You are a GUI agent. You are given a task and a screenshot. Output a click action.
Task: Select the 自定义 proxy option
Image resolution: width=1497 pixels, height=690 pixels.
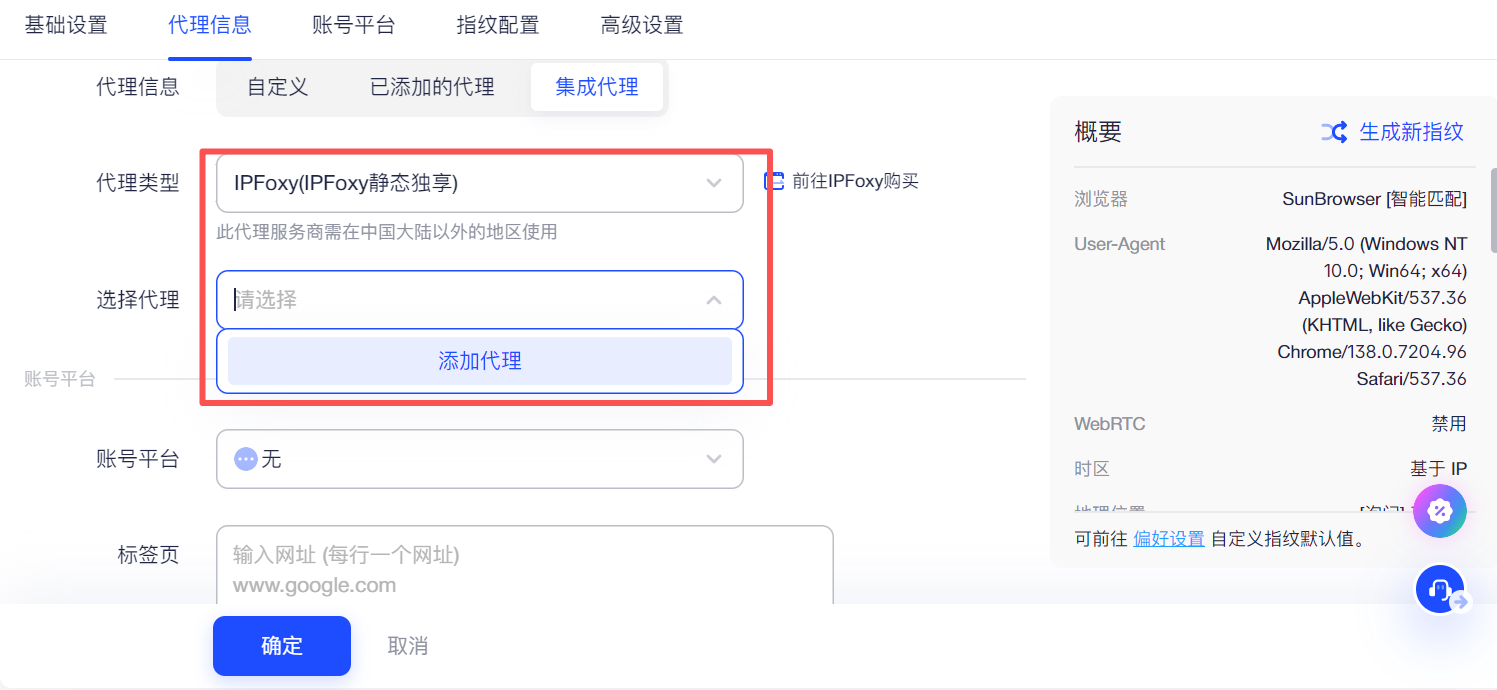tap(277, 87)
